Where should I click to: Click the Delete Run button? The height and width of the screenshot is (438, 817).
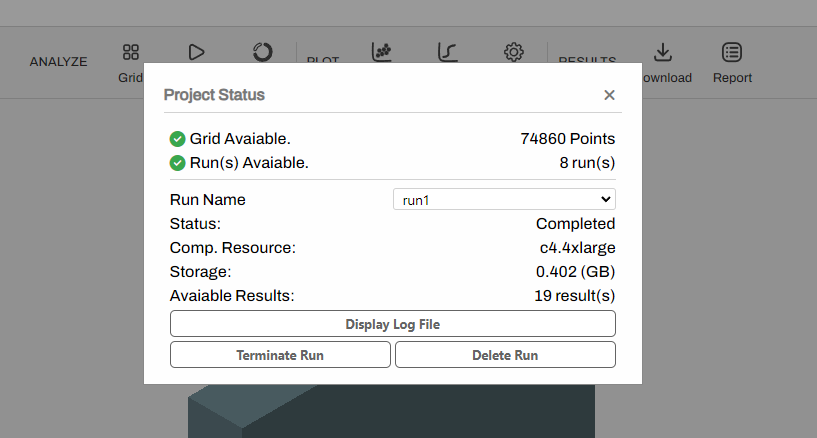pos(505,355)
